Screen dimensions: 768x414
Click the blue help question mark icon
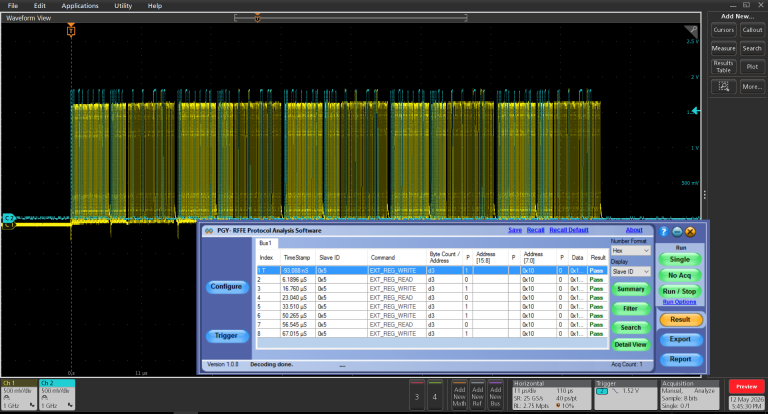point(664,232)
